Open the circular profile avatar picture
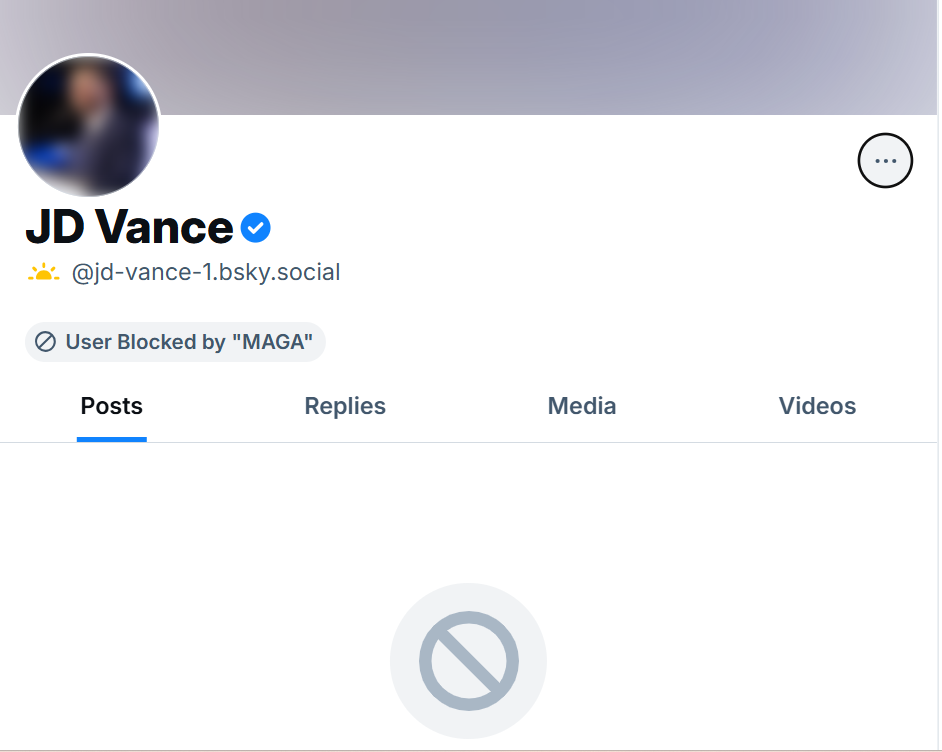 (89, 125)
